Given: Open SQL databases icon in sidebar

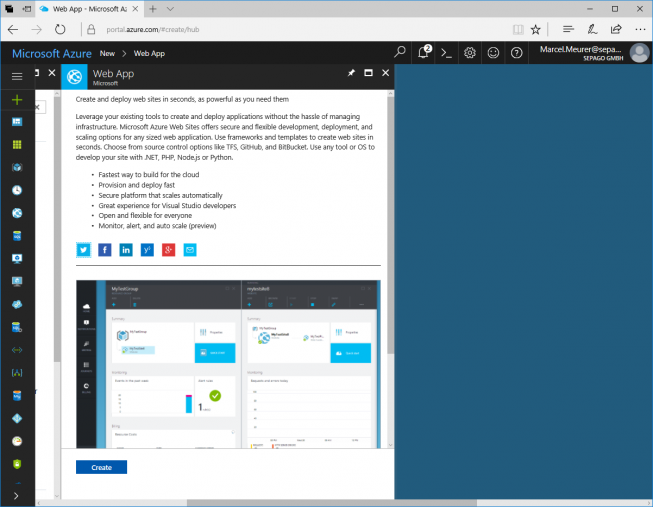Looking at the screenshot, I should 17,236.
